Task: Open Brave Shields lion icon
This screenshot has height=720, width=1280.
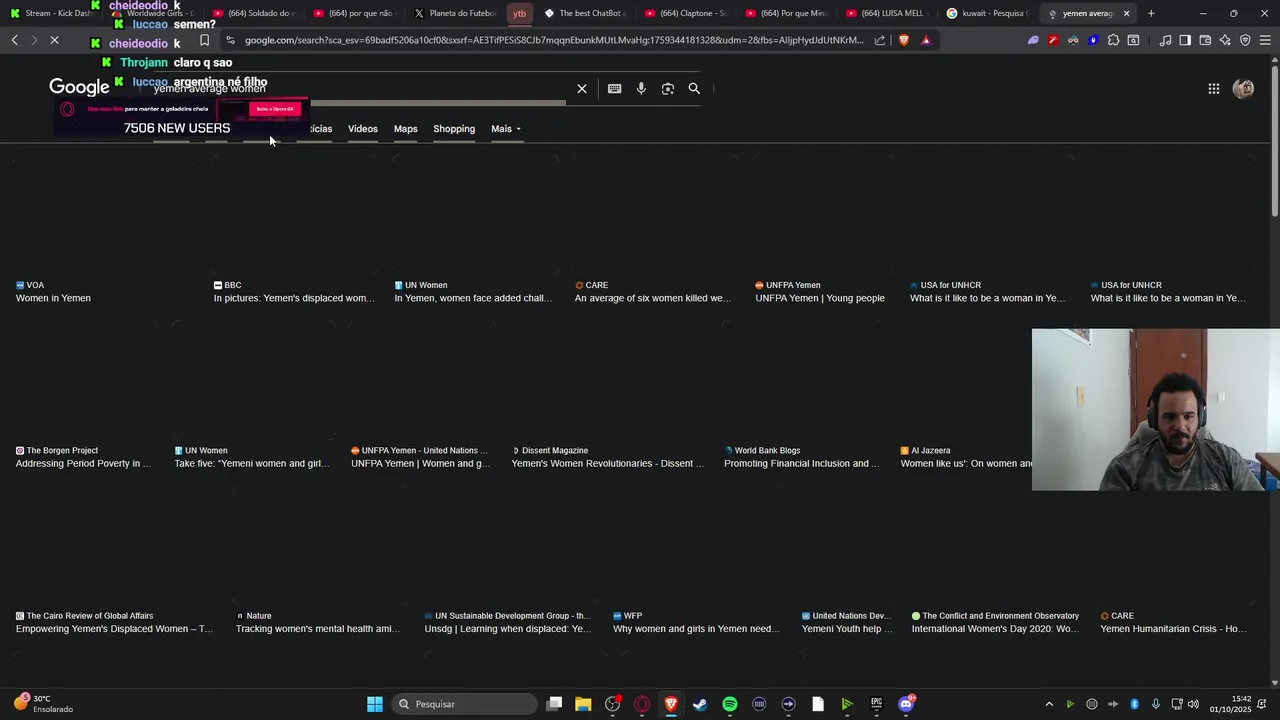Action: pyautogui.click(x=904, y=40)
